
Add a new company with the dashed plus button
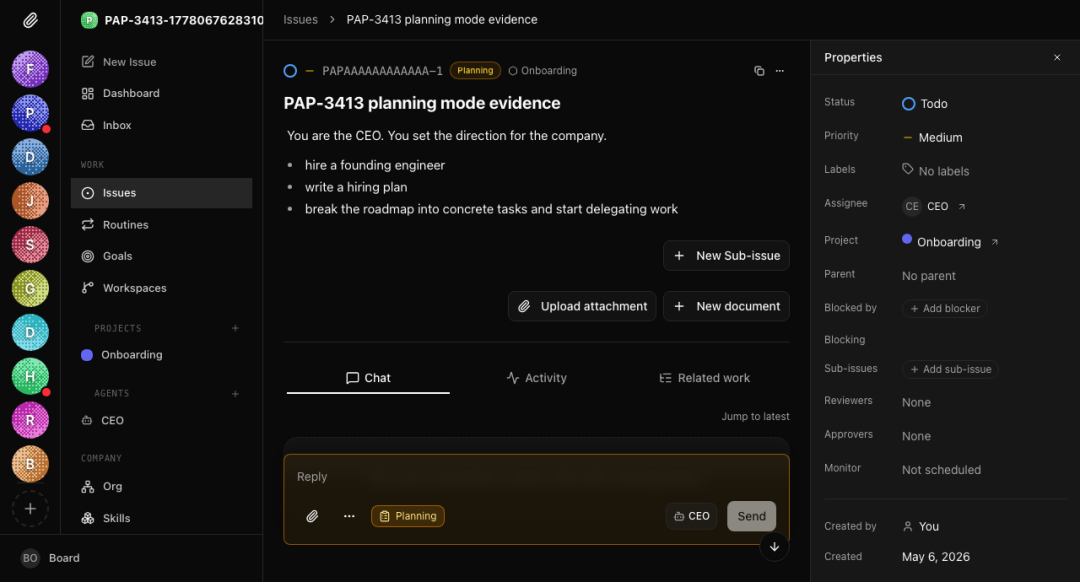coord(30,509)
